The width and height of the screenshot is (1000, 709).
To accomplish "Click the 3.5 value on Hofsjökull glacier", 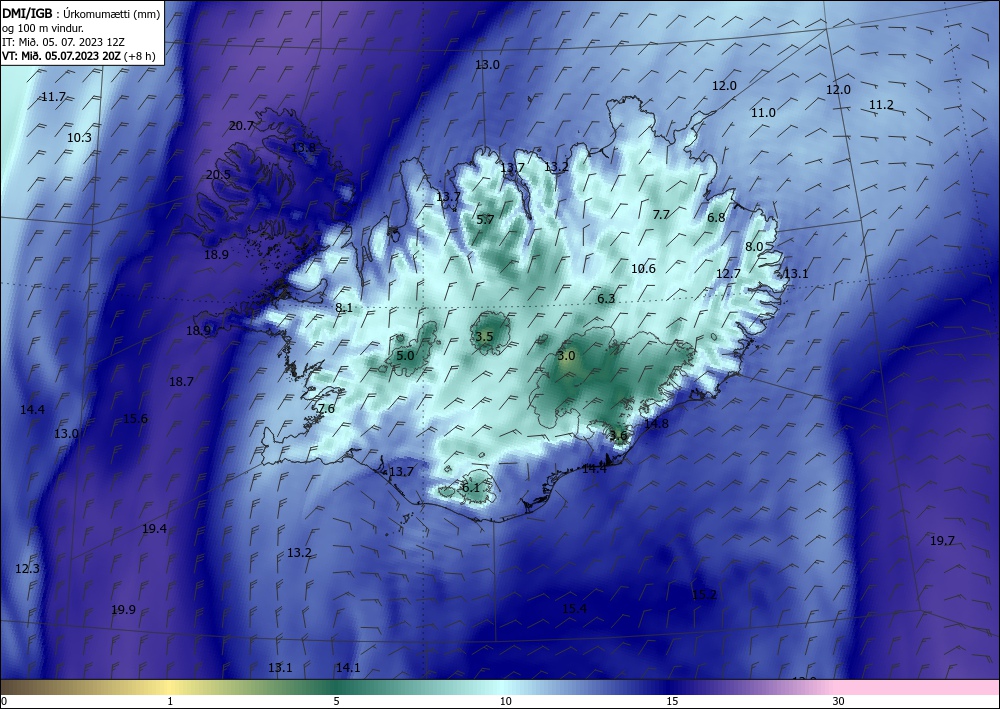I will tap(485, 337).
